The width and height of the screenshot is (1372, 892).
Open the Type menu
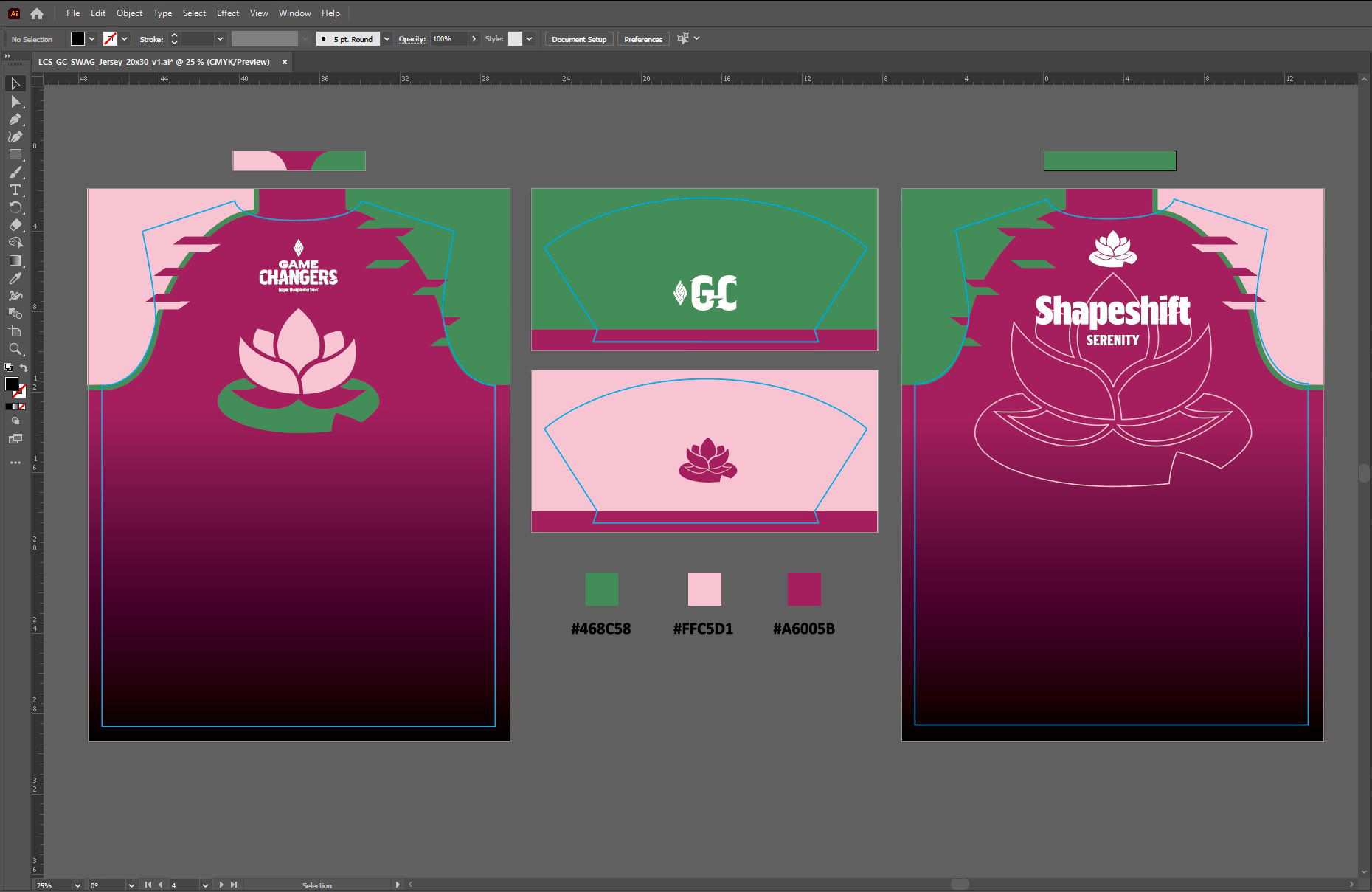(162, 13)
